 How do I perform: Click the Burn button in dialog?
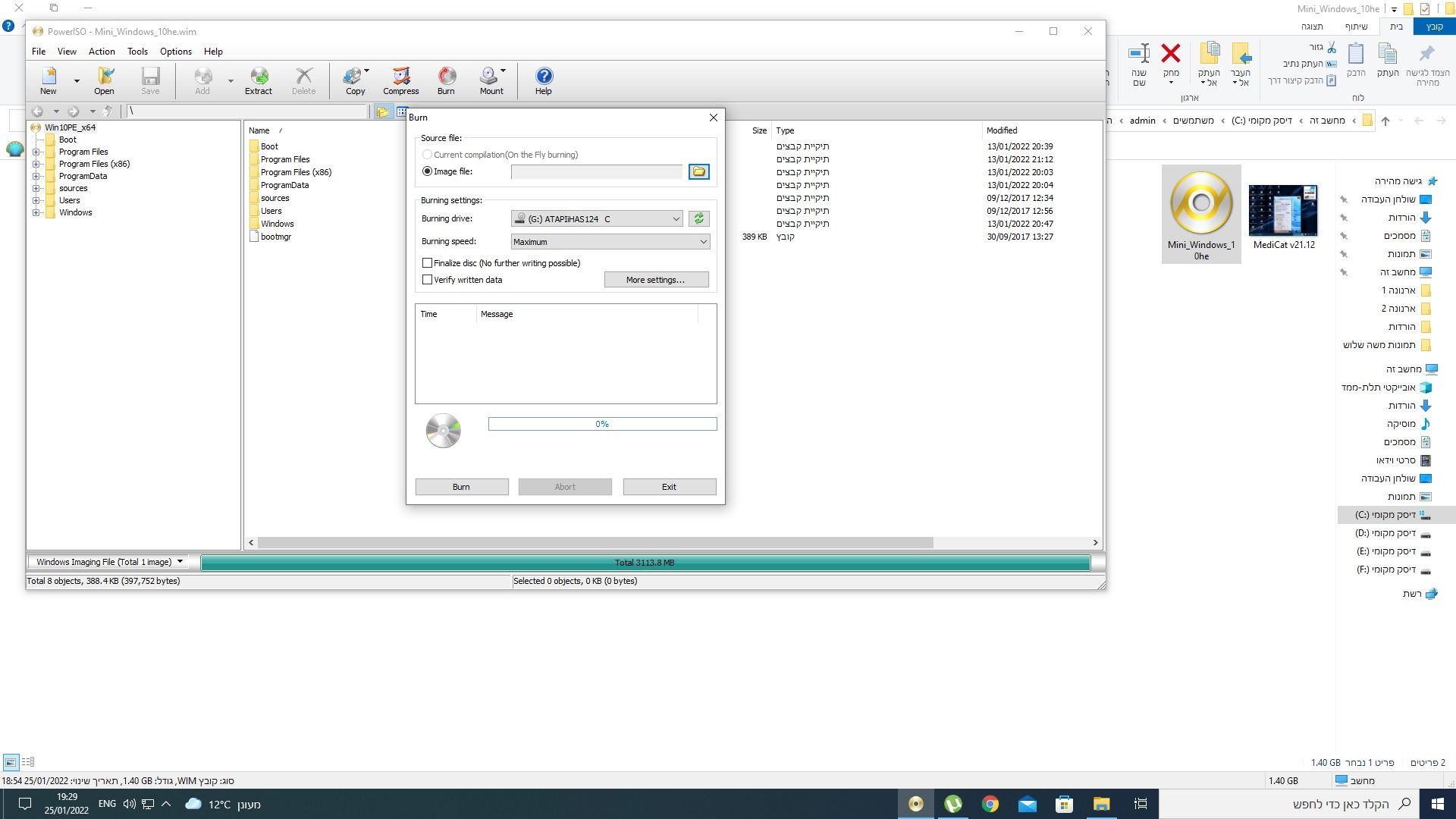click(x=462, y=487)
